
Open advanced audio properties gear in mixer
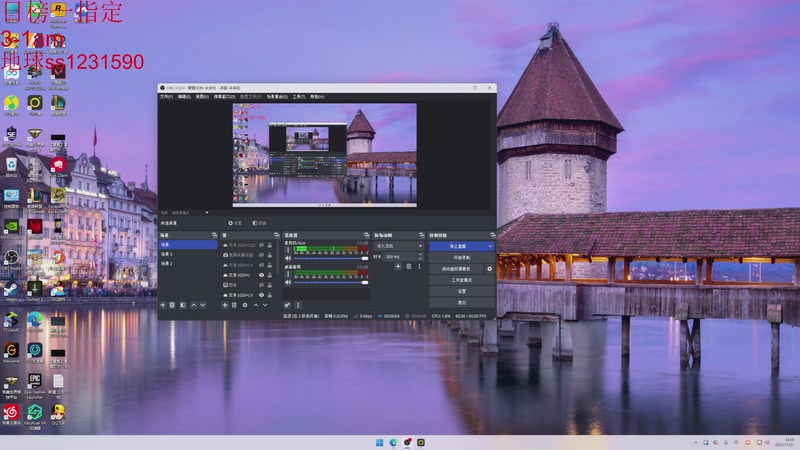(287, 305)
